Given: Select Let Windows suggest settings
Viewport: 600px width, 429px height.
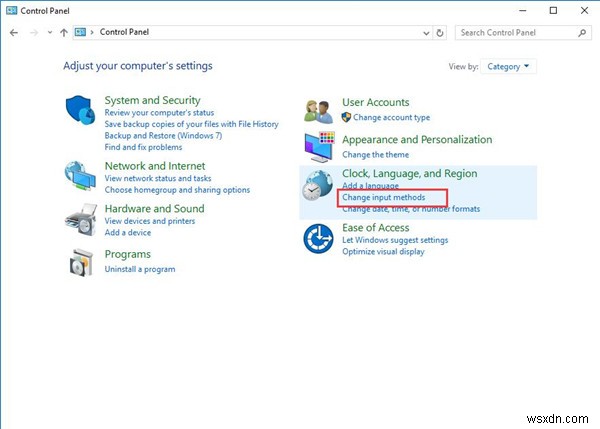Looking at the screenshot, I should tap(395, 240).
